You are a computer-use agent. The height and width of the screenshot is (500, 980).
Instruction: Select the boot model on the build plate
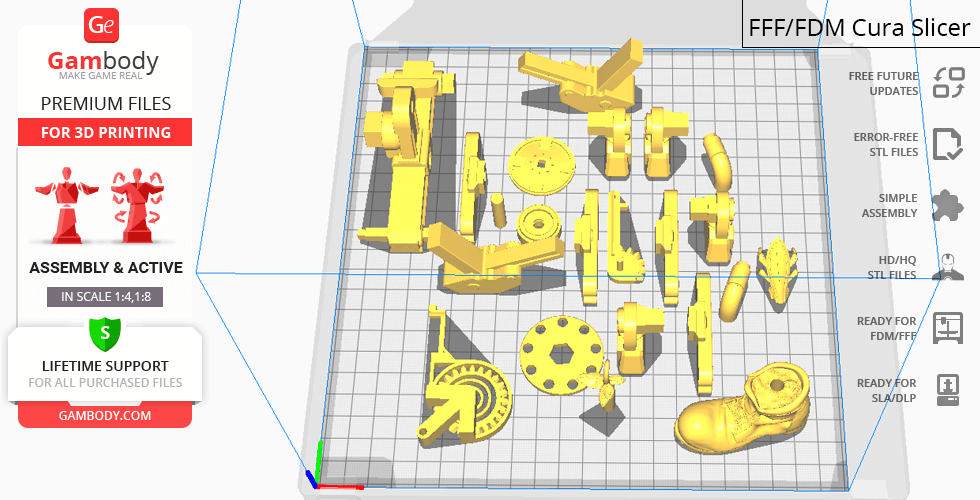point(740,405)
